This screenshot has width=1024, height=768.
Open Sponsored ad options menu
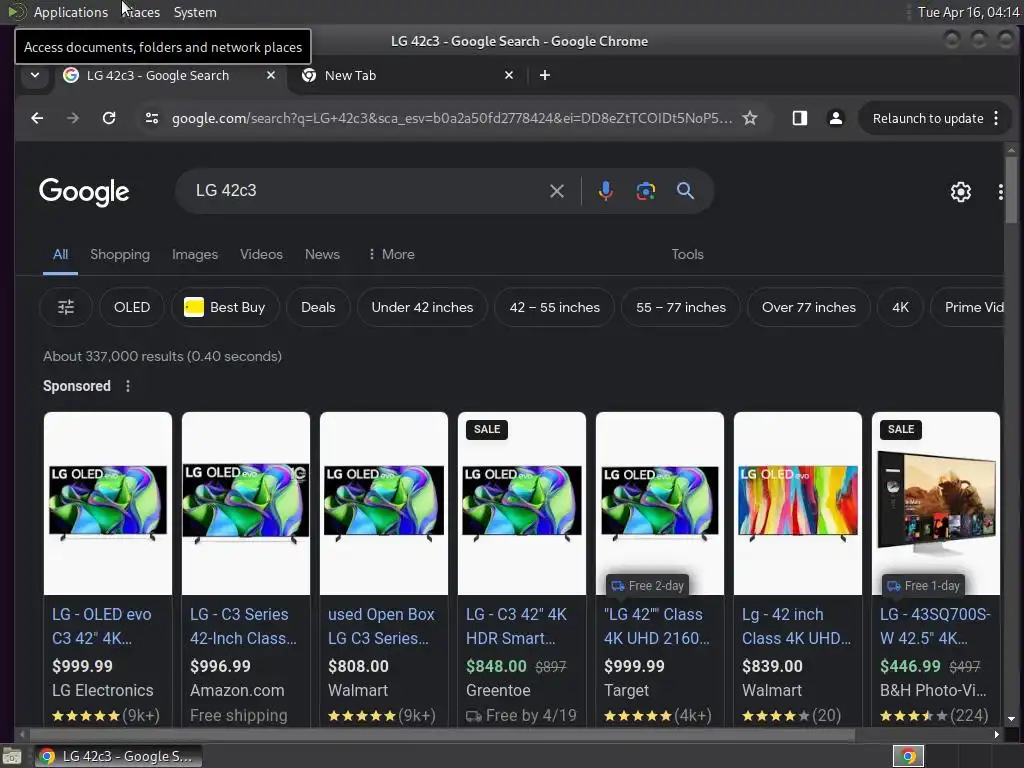[x=128, y=386]
